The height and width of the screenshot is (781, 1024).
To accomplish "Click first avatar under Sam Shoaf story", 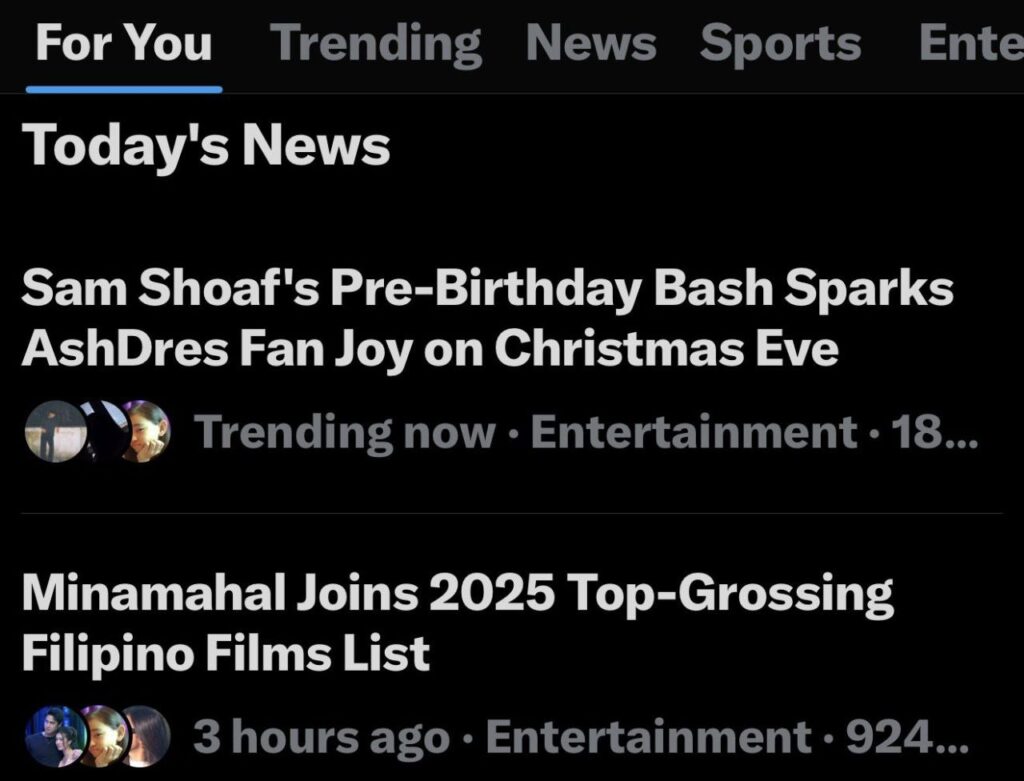I will click(52, 432).
